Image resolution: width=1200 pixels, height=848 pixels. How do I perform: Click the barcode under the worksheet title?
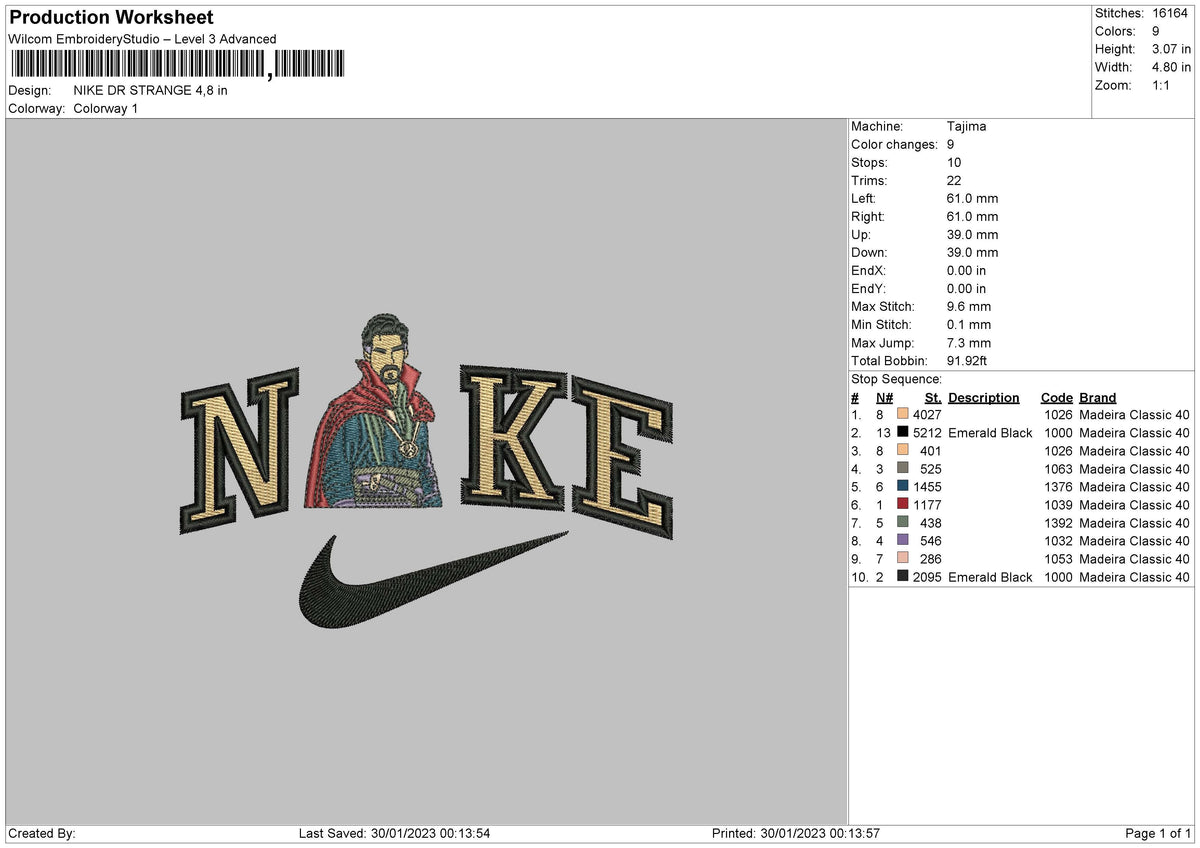point(177,65)
